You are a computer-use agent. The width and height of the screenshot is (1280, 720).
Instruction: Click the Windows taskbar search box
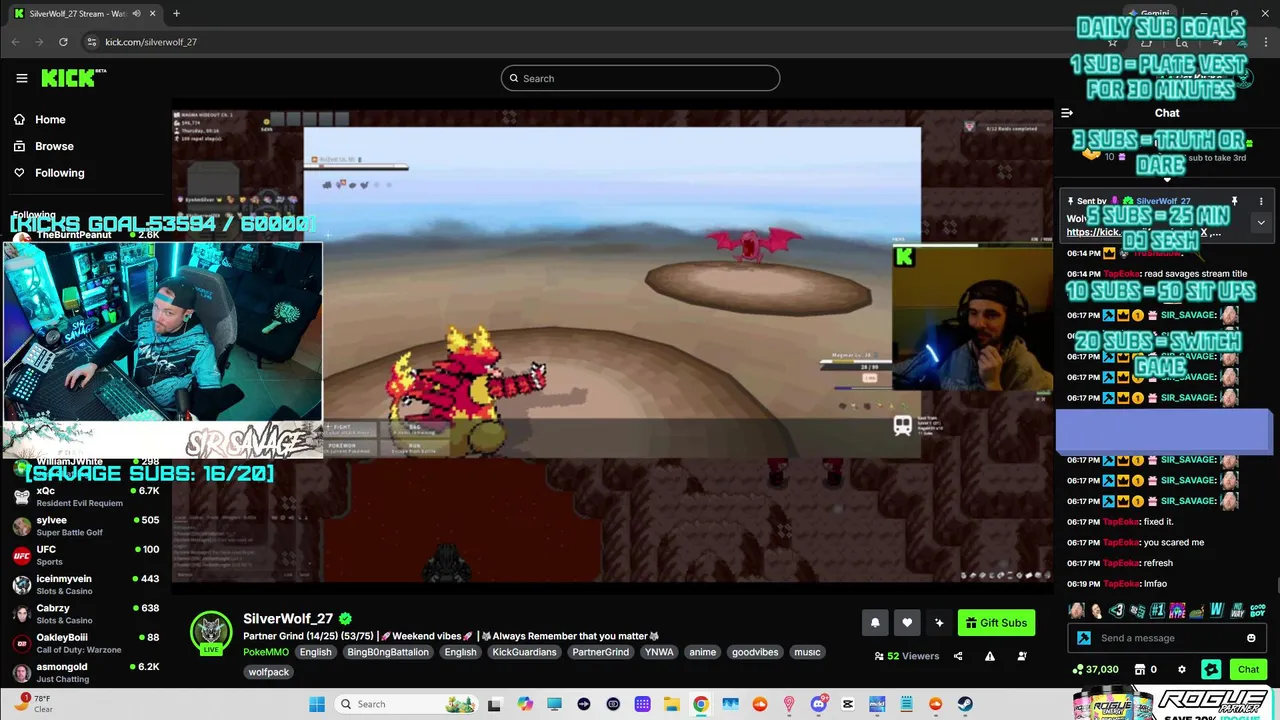[x=404, y=704]
